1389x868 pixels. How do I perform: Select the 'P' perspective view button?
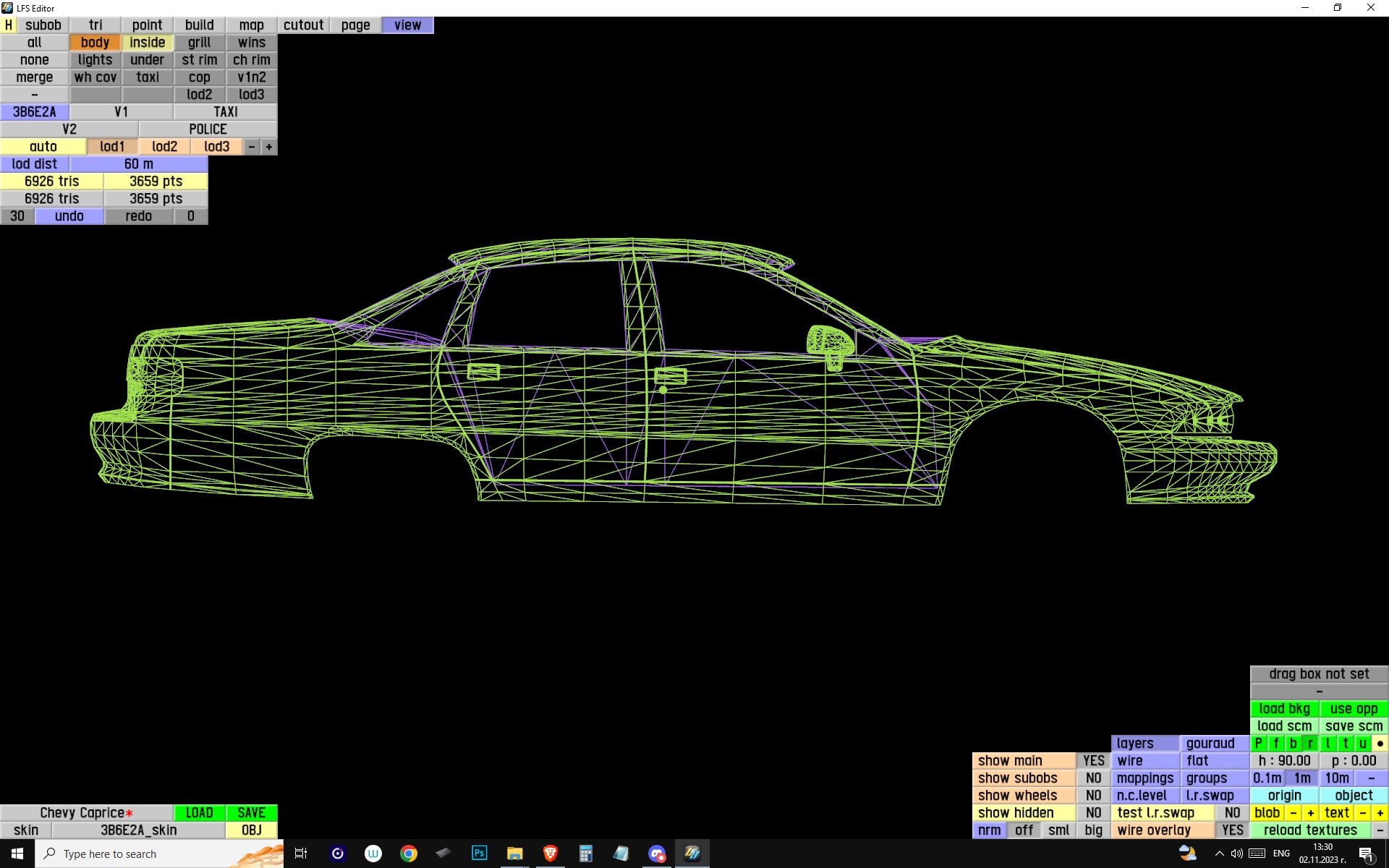pyautogui.click(x=1258, y=744)
